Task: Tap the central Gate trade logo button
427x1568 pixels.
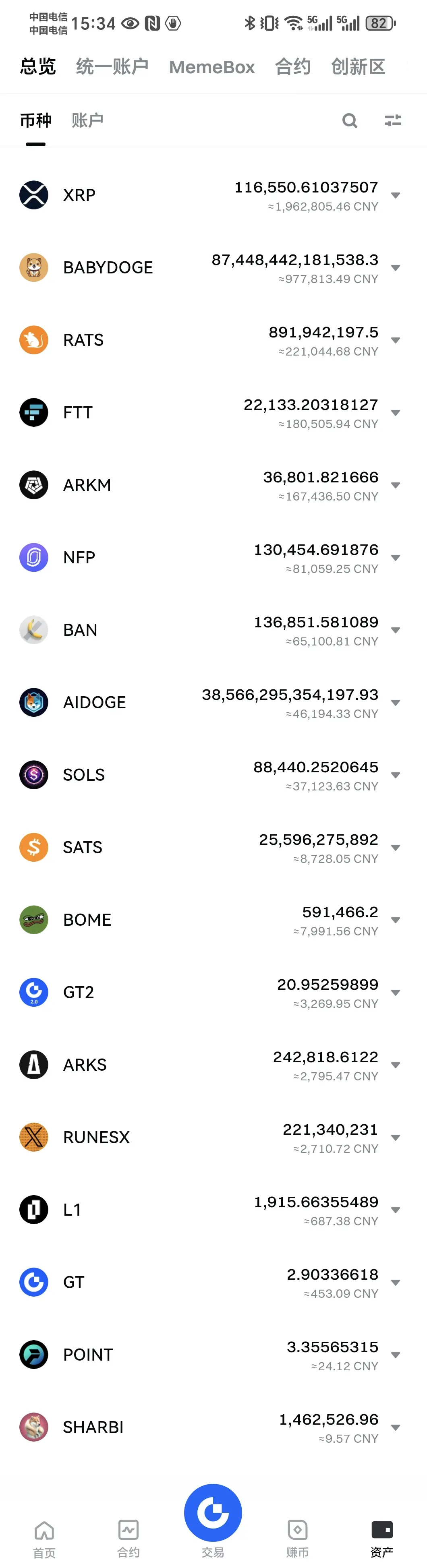Action: coord(213,1512)
